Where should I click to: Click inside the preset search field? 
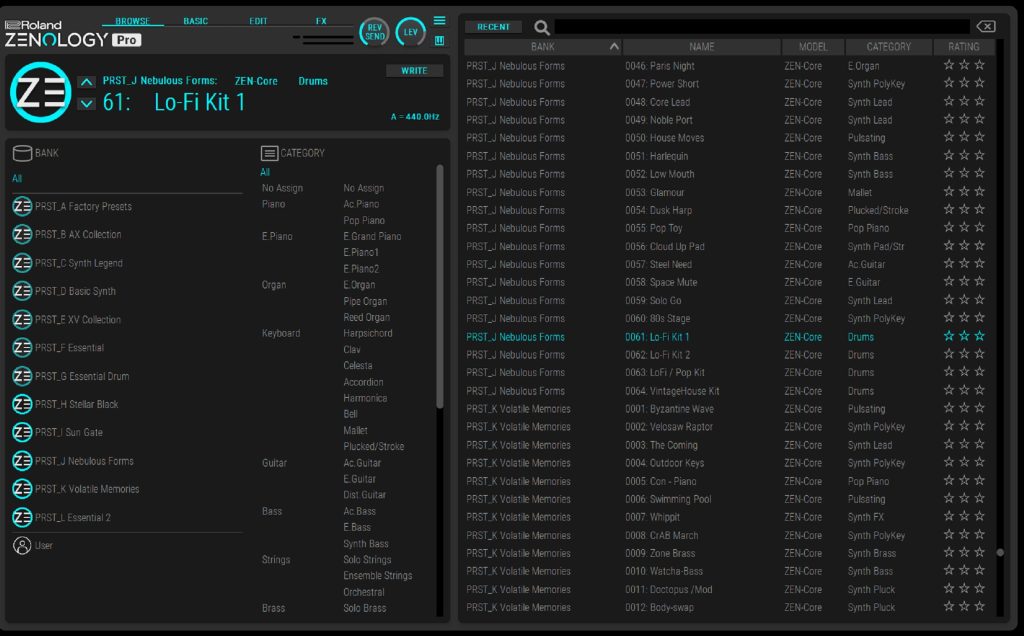760,27
